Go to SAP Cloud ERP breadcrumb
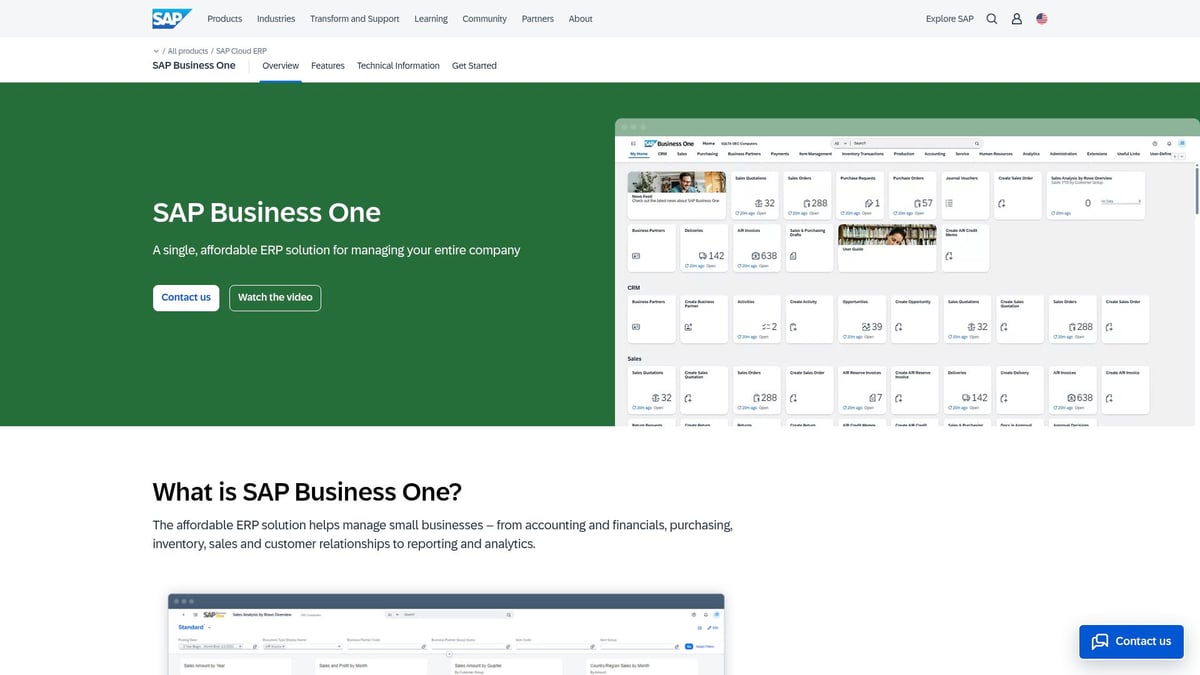This screenshot has width=1200, height=675. pyautogui.click(x=241, y=50)
